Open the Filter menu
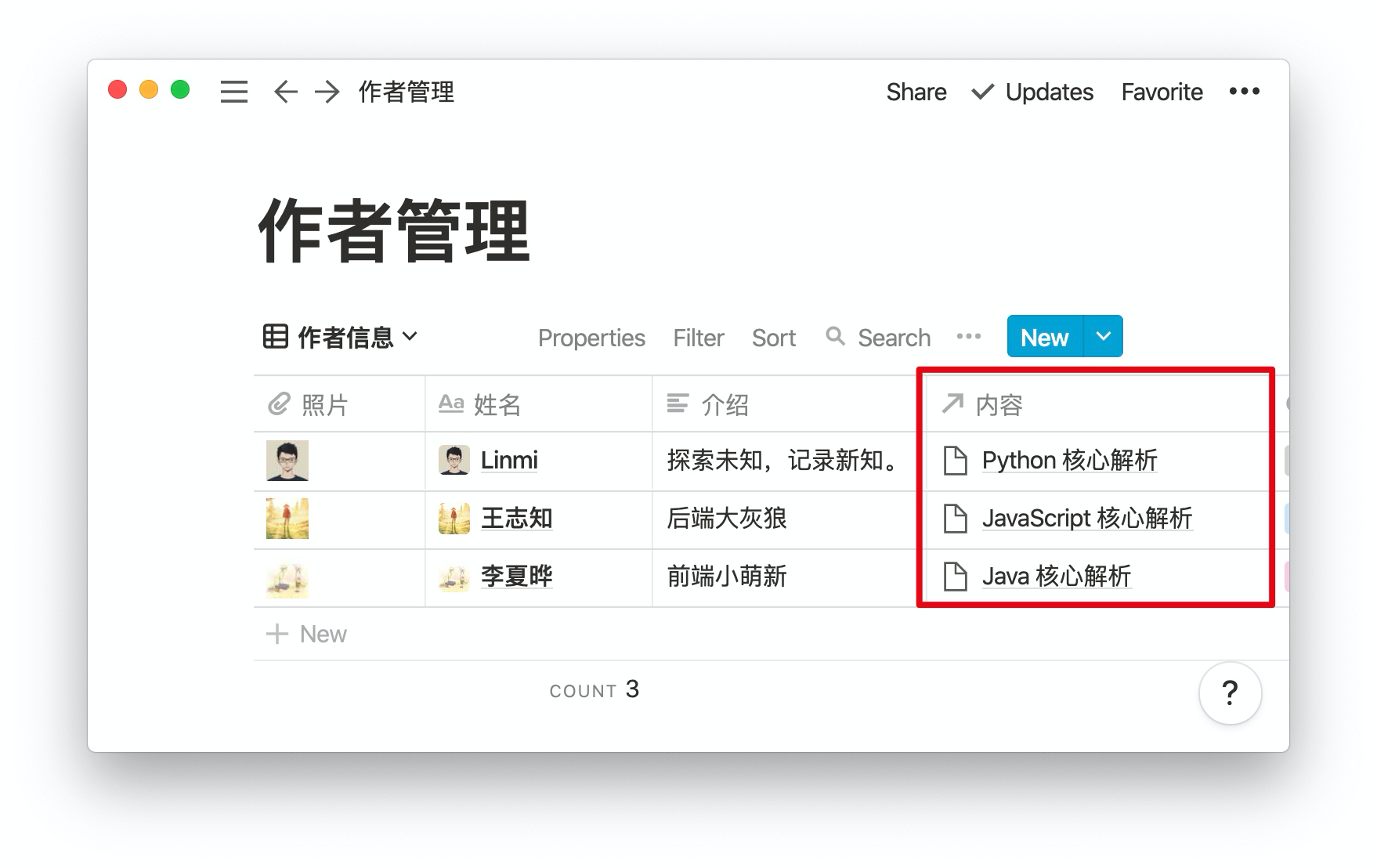Screen dimensions: 1377x868 (x=699, y=338)
